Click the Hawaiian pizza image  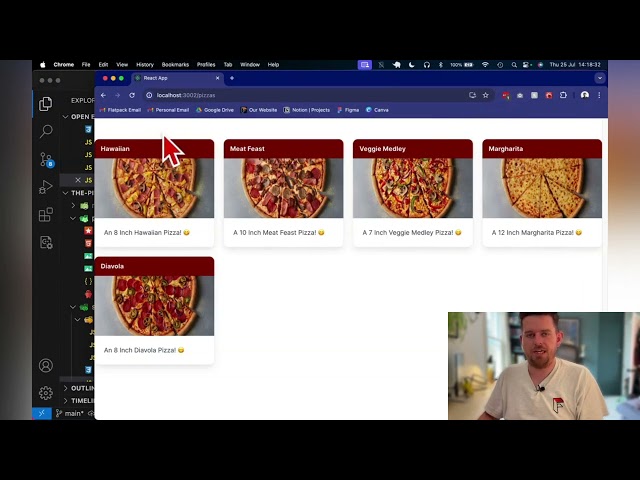[x=154, y=188]
